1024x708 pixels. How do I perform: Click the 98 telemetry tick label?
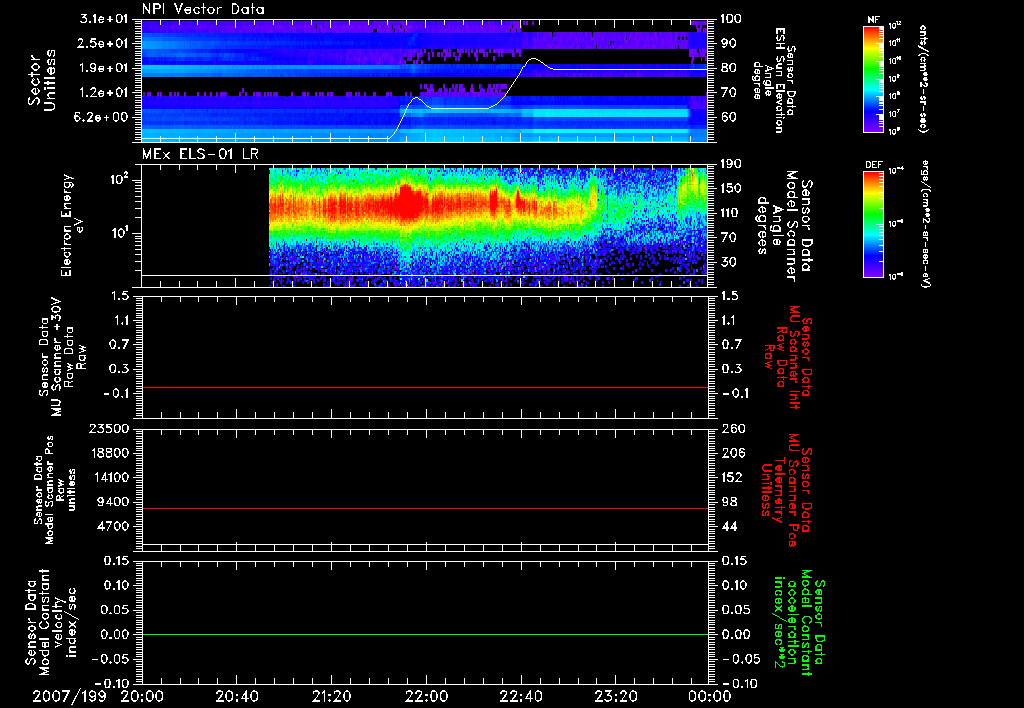pos(727,502)
